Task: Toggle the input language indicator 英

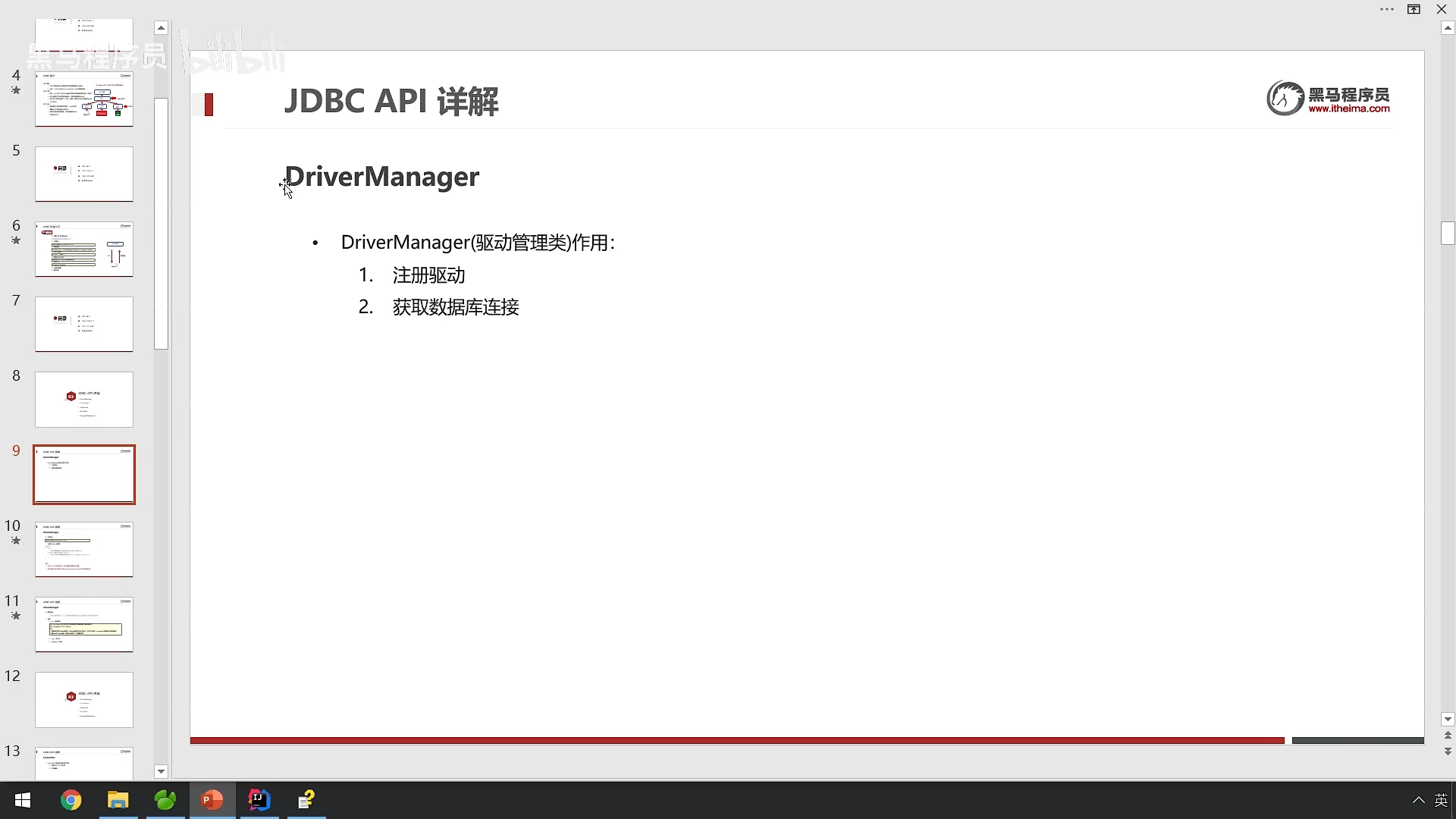Action: pyautogui.click(x=1441, y=800)
